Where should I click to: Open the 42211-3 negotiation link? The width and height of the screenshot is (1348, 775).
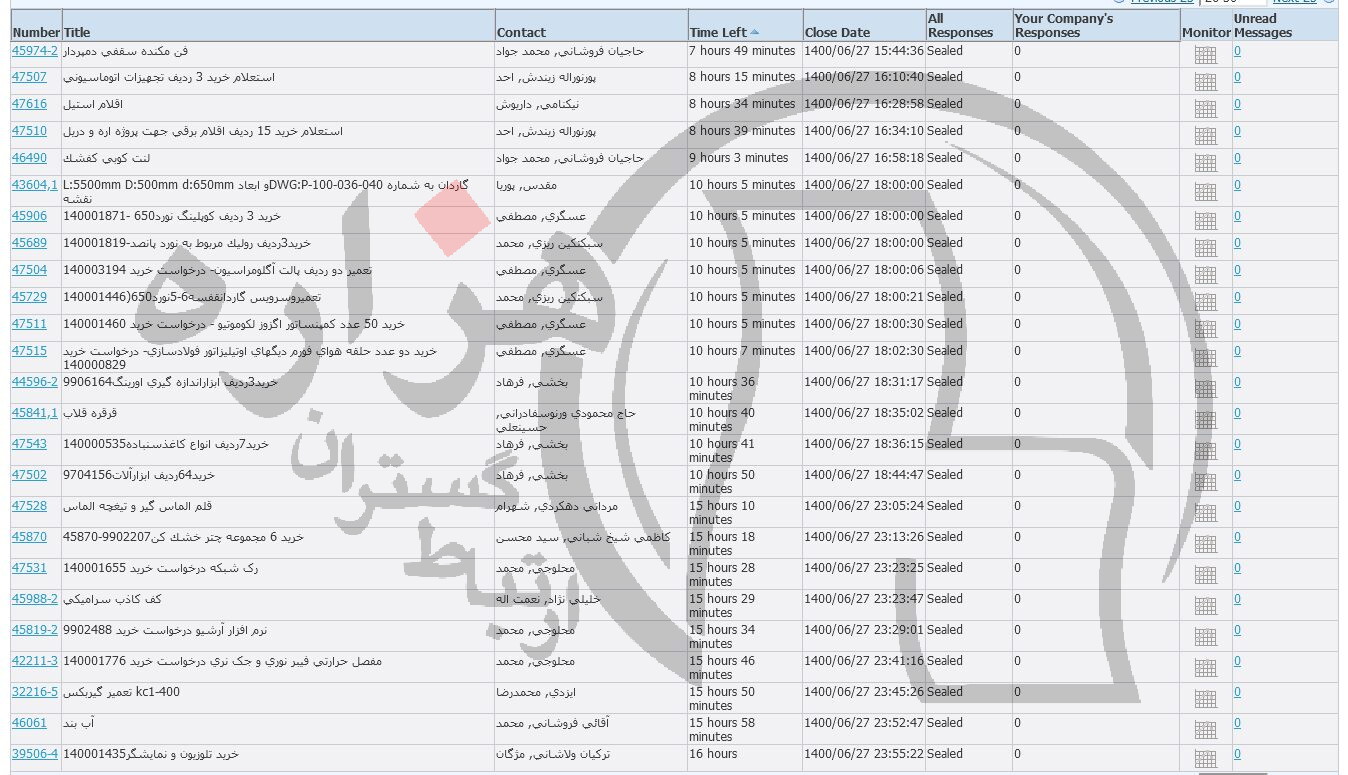(35, 661)
